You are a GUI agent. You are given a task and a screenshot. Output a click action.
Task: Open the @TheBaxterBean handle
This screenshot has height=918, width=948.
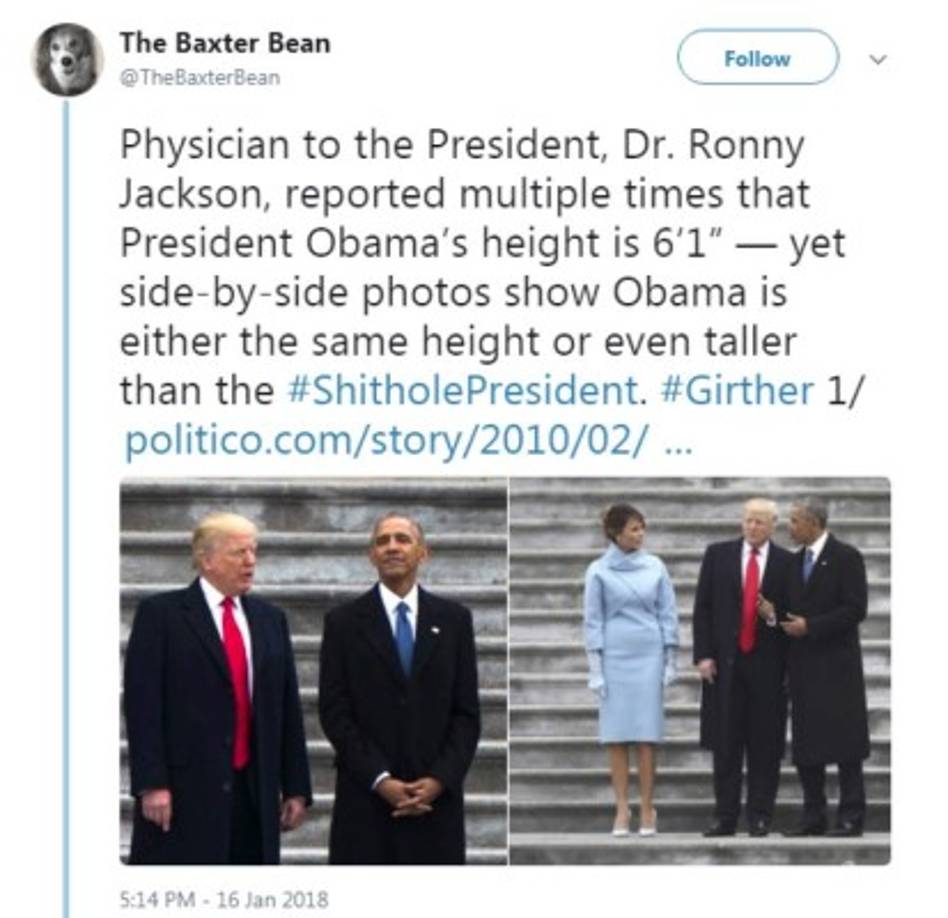click(200, 78)
